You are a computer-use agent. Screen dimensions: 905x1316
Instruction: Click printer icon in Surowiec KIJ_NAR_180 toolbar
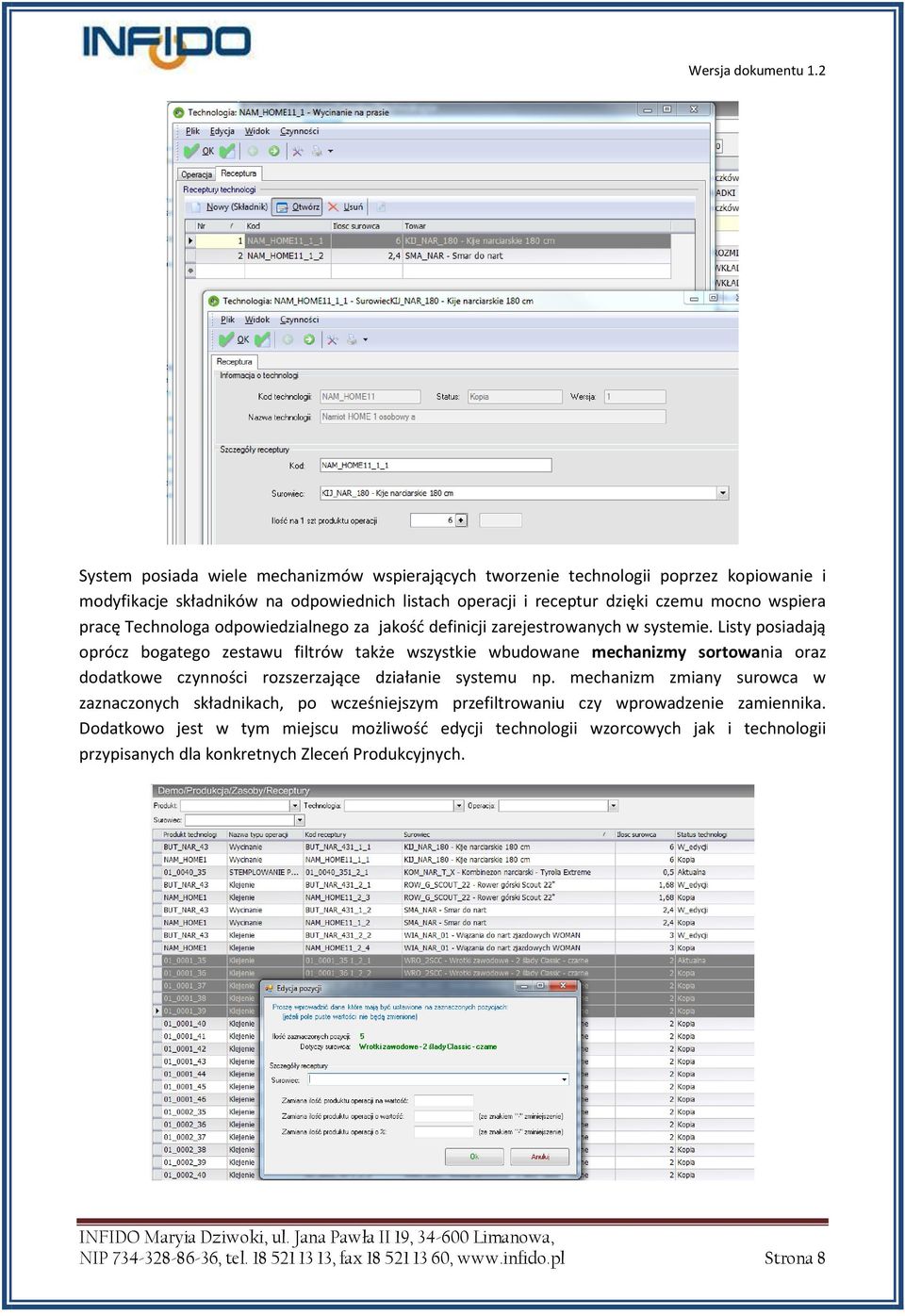[x=352, y=339]
